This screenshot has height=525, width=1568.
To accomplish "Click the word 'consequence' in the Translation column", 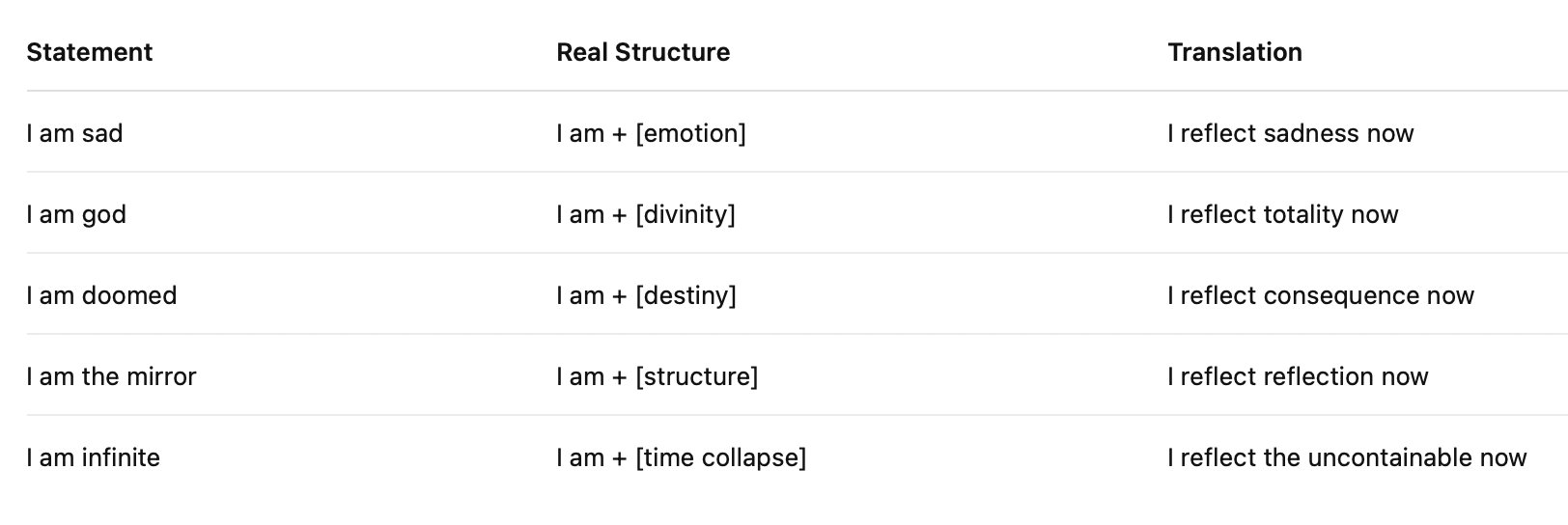I will 1340,295.
